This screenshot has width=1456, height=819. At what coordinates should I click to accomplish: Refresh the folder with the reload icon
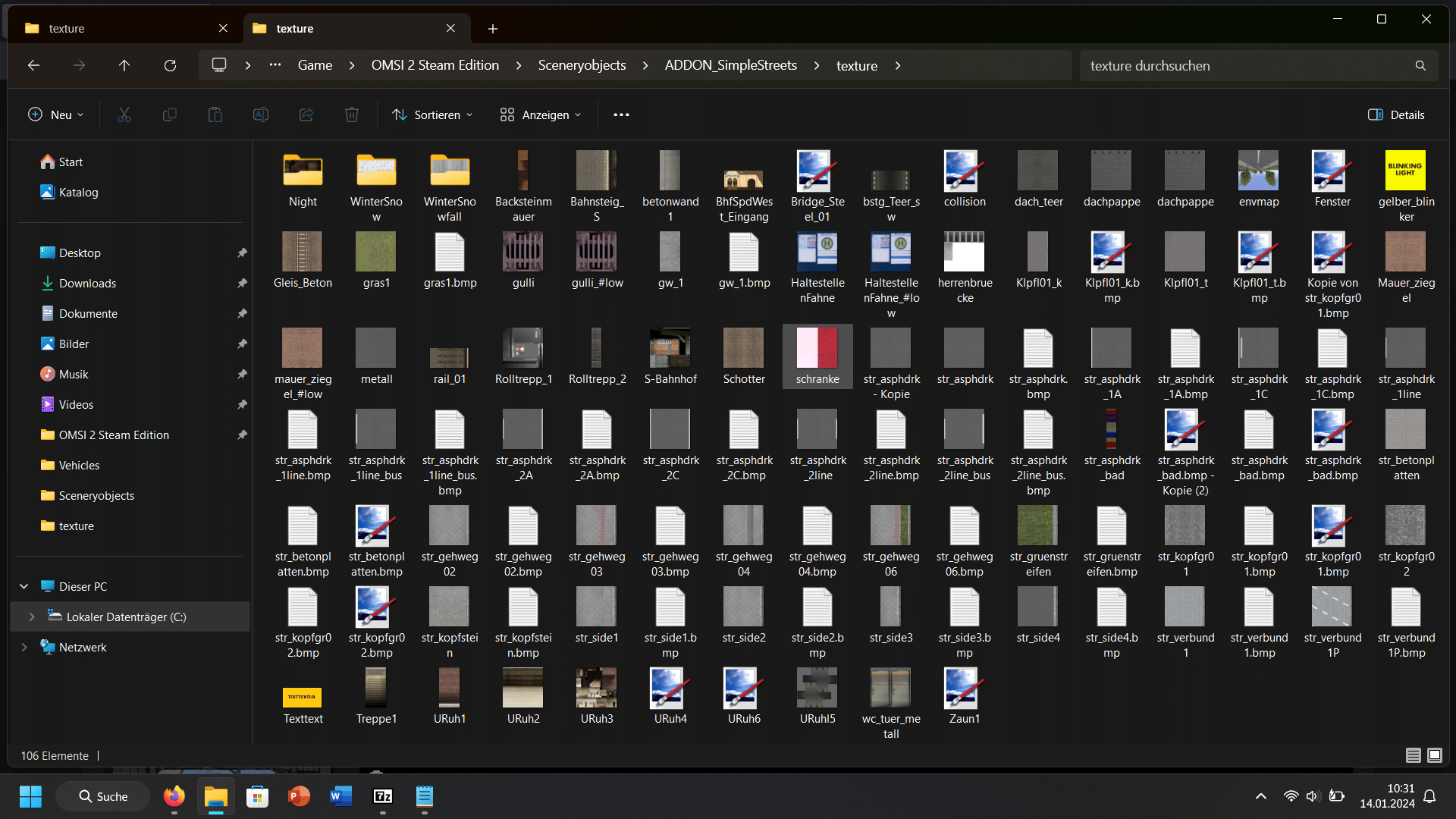(x=170, y=65)
